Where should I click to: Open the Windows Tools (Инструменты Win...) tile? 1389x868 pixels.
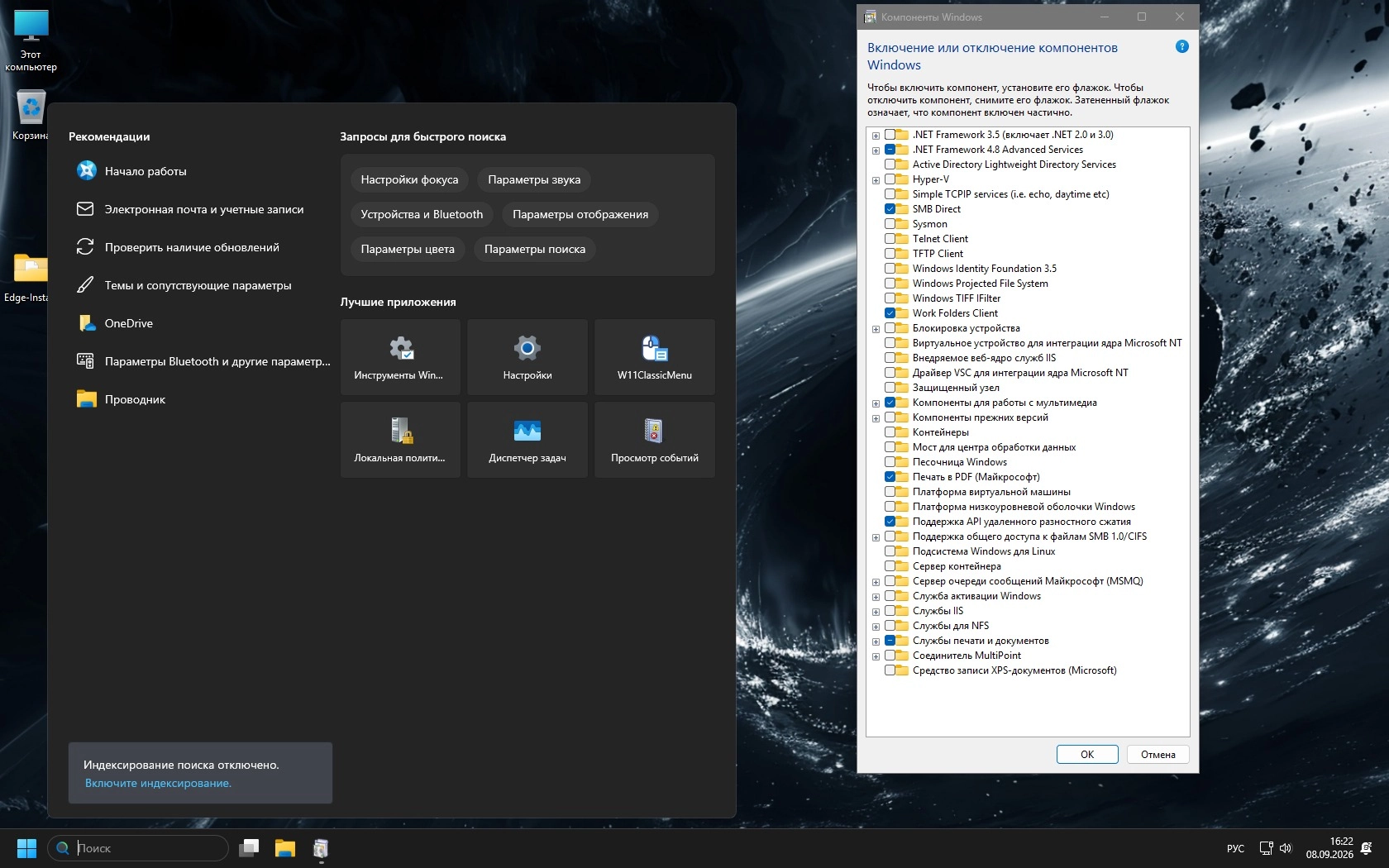coord(400,357)
